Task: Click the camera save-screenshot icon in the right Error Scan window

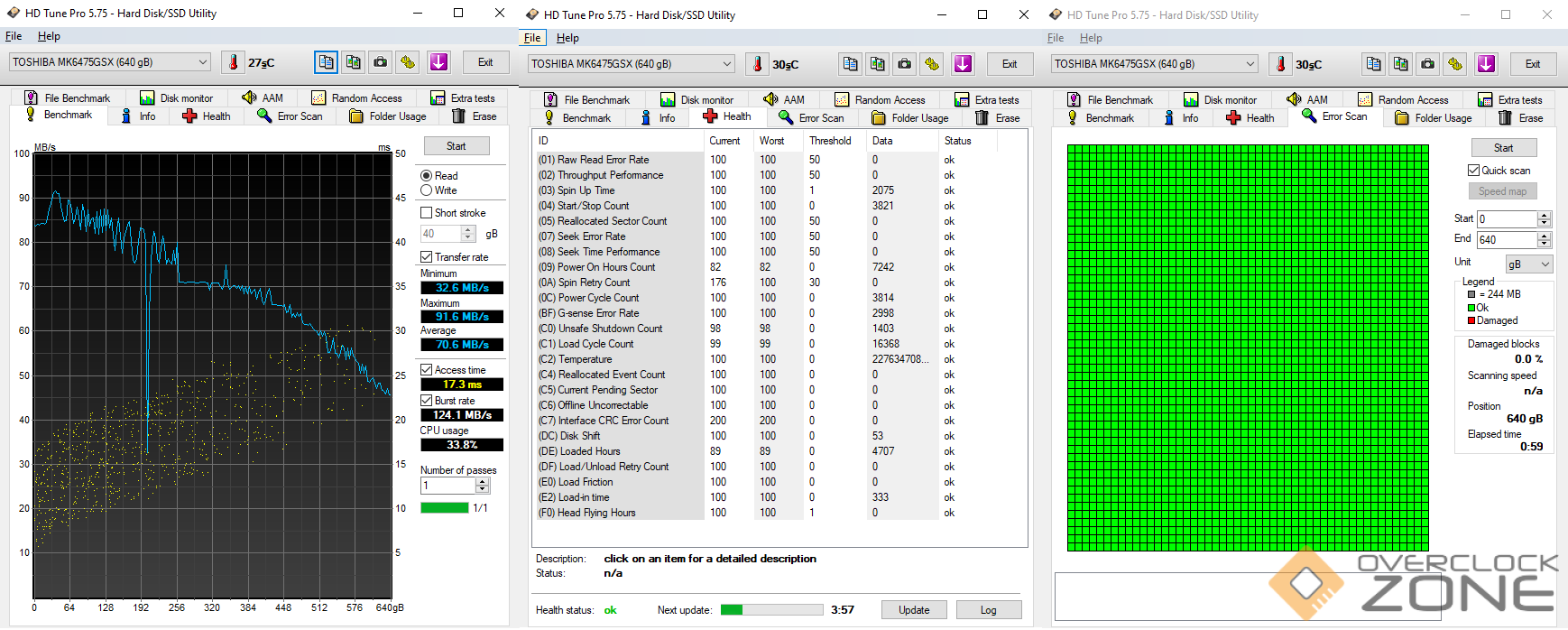Action: click(1427, 64)
